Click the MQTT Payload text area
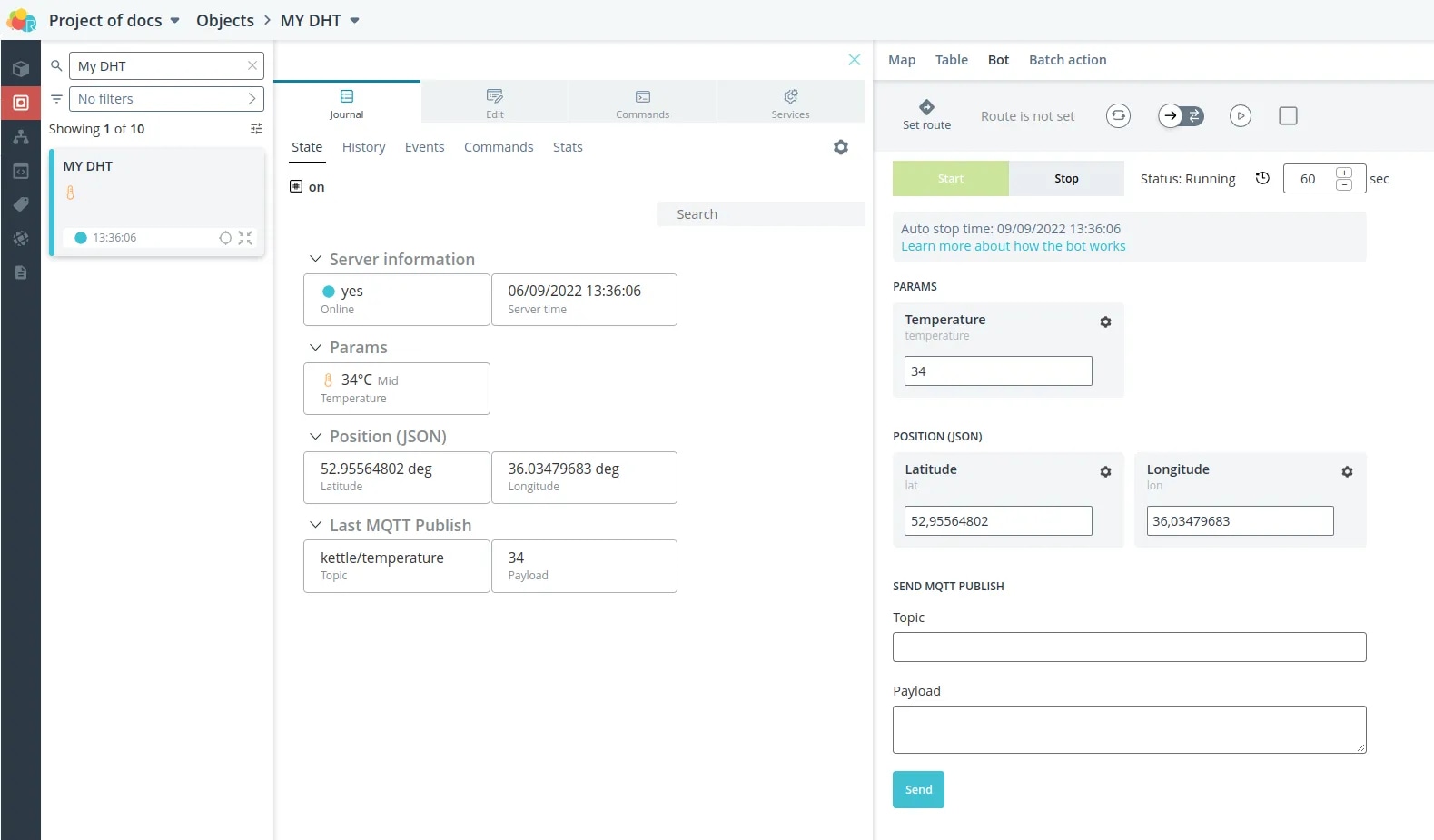Image resolution: width=1434 pixels, height=840 pixels. tap(1129, 730)
